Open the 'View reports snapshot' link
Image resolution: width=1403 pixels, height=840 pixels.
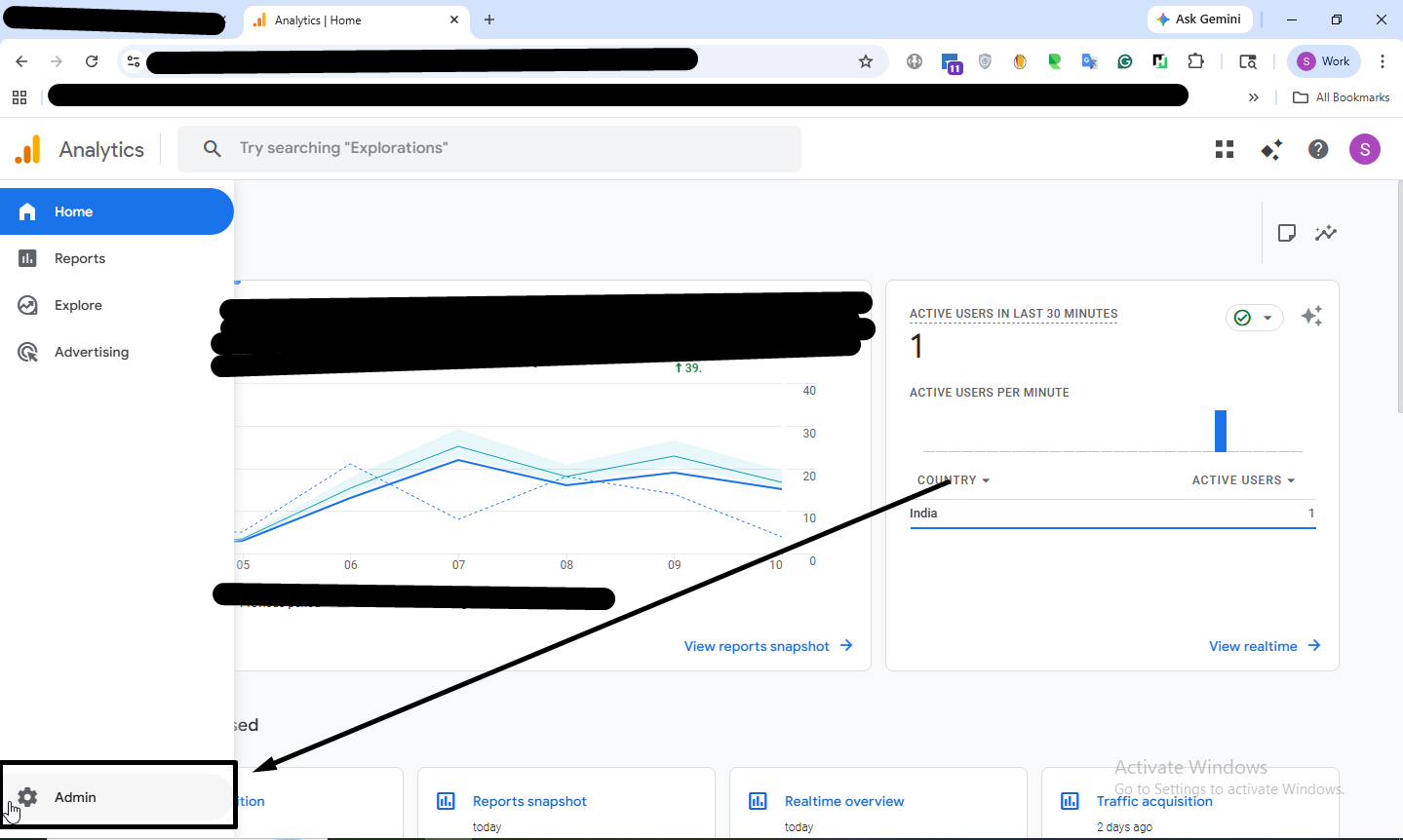coord(768,646)
